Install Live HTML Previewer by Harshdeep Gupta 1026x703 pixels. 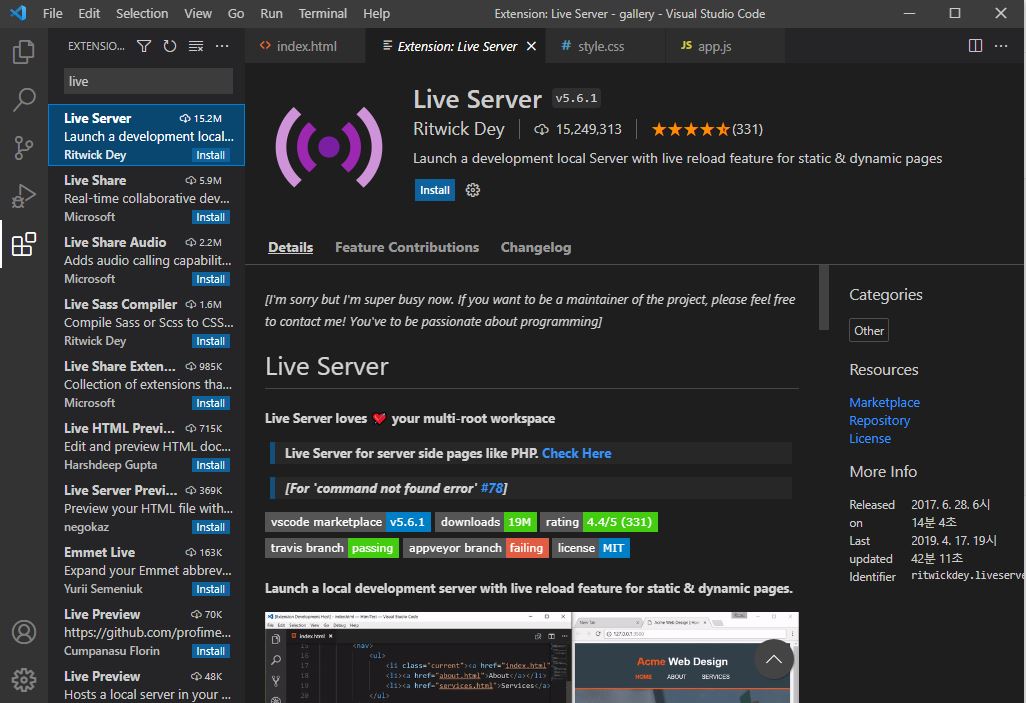(x=211, y=465)
